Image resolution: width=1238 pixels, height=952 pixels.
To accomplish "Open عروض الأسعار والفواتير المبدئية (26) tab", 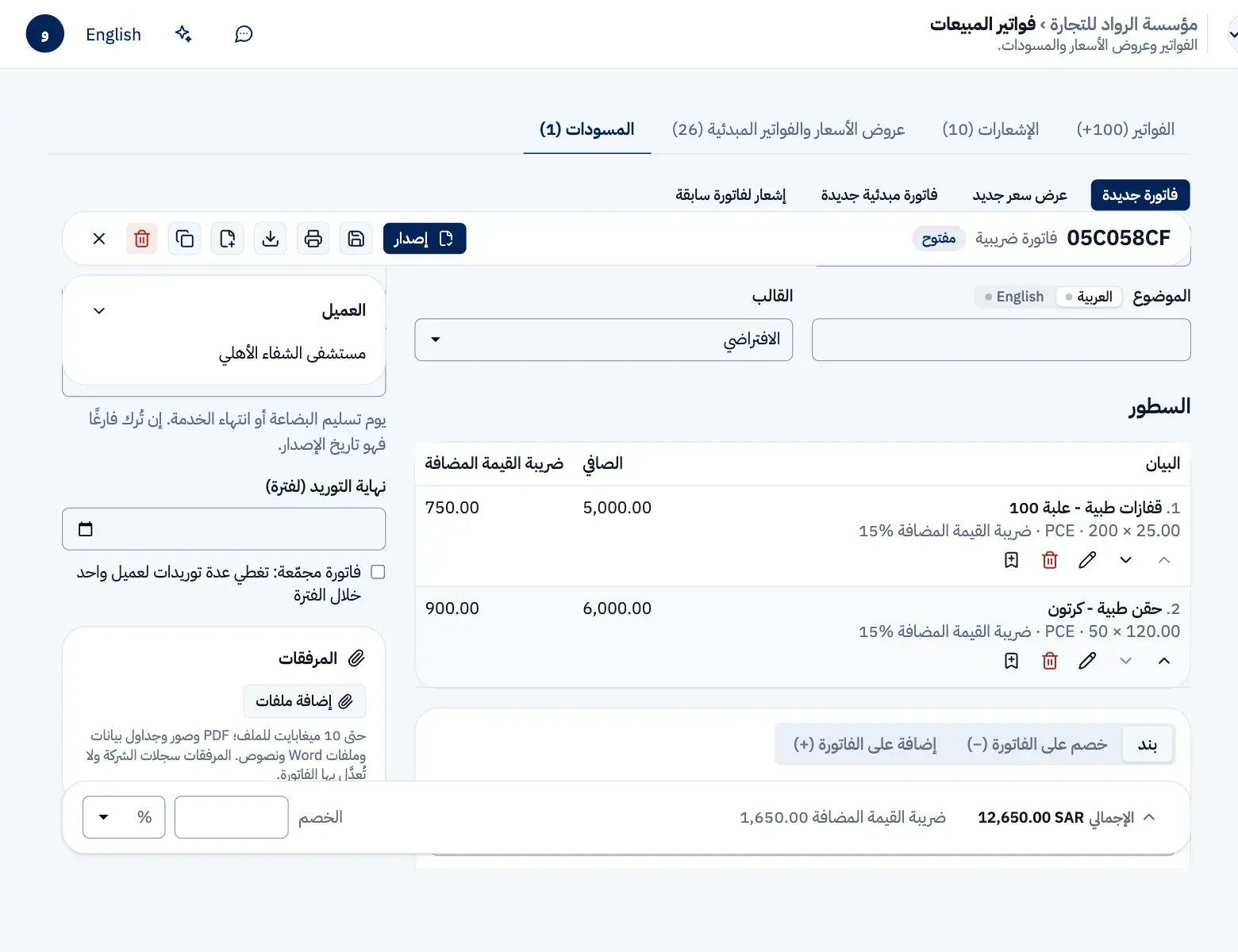I will pos(788,129).
